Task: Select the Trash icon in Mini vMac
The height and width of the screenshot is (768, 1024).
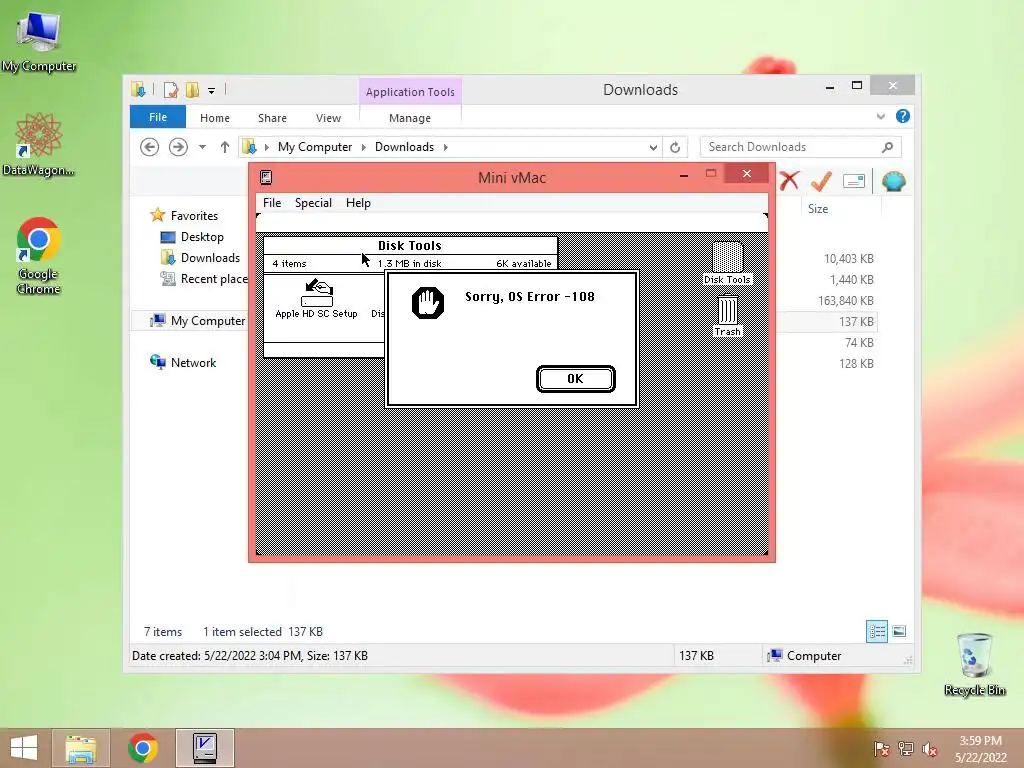Action: 728,315
